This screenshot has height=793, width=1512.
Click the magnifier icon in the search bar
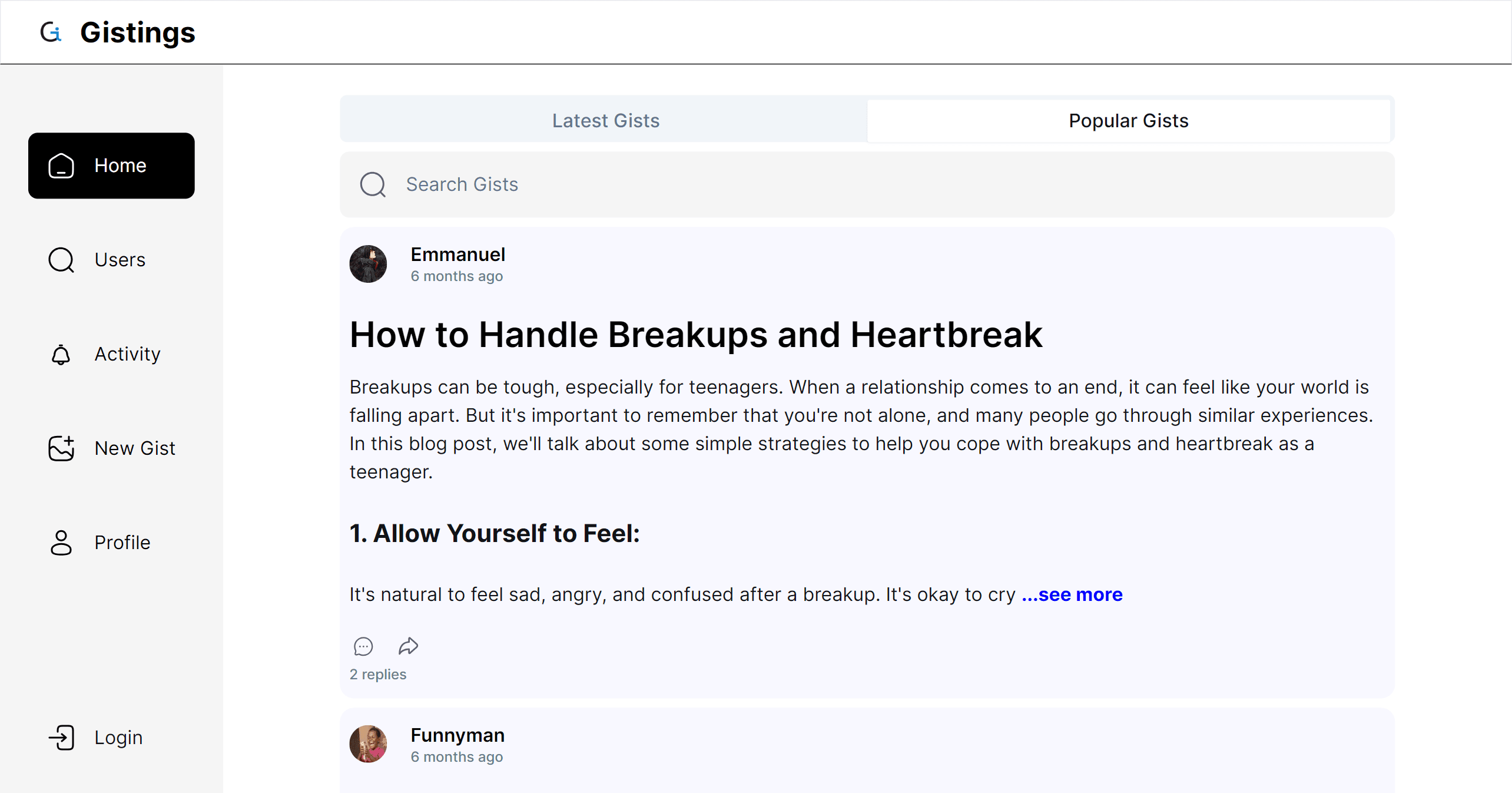373,184
